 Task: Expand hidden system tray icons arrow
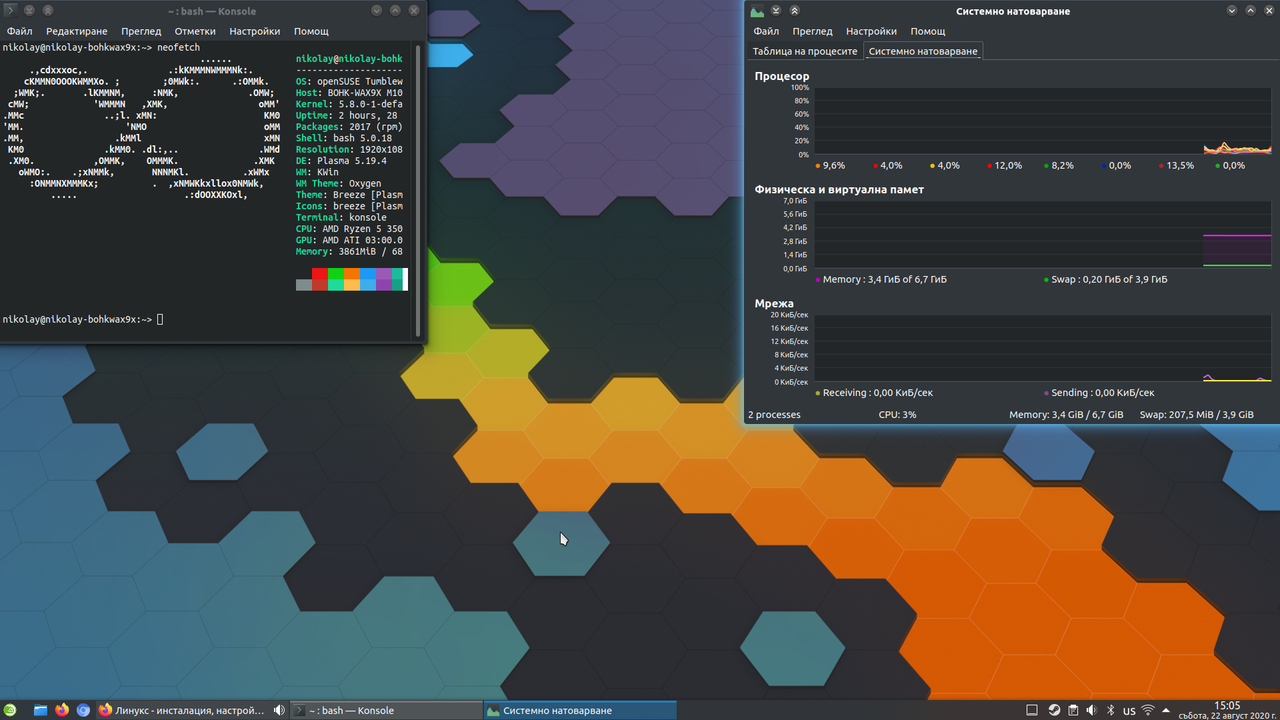coord(1166,710)
